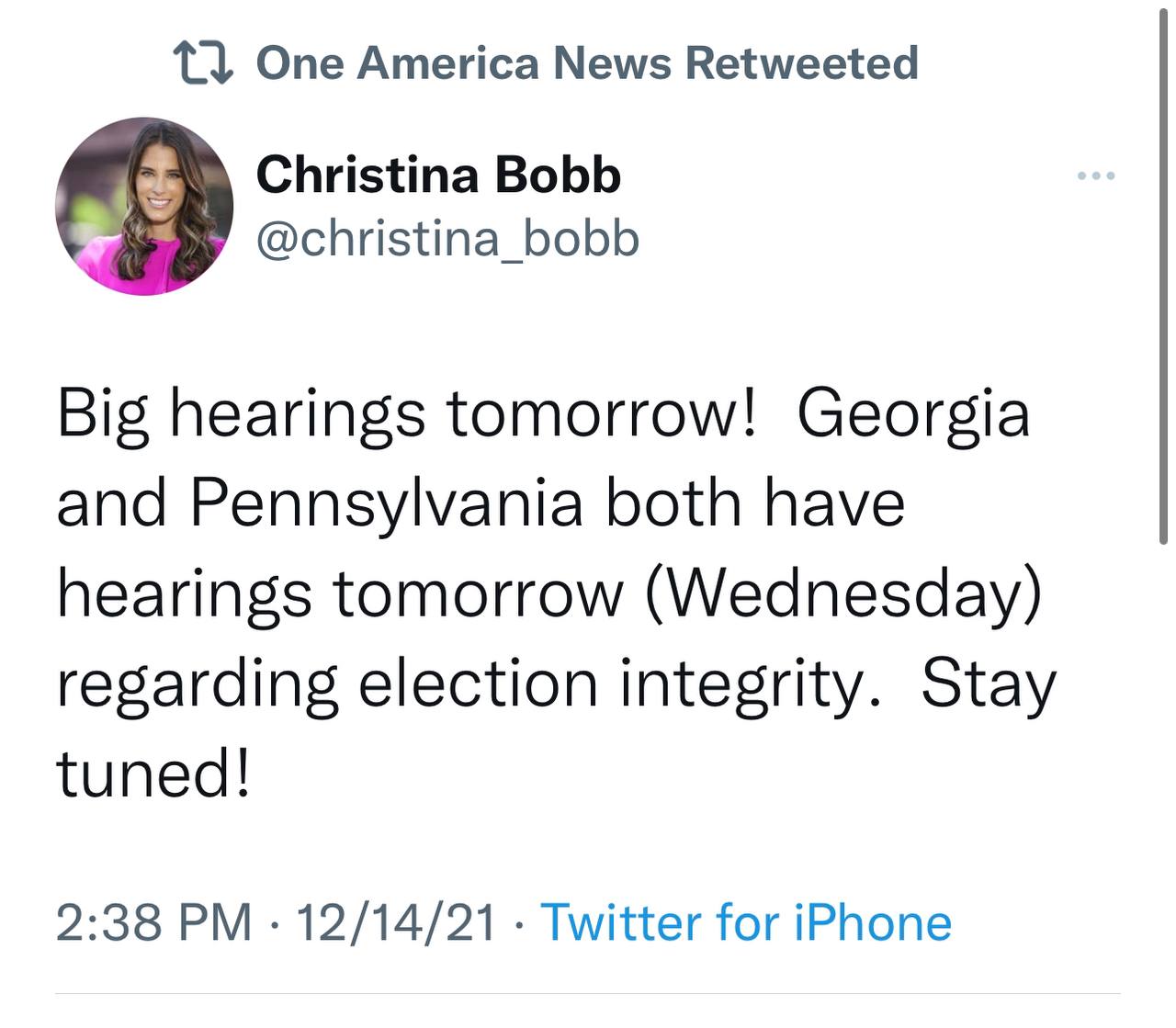Click the retweet arrows icon at top
Screen dimensions: 1176x1028
(x=203, y=63)
